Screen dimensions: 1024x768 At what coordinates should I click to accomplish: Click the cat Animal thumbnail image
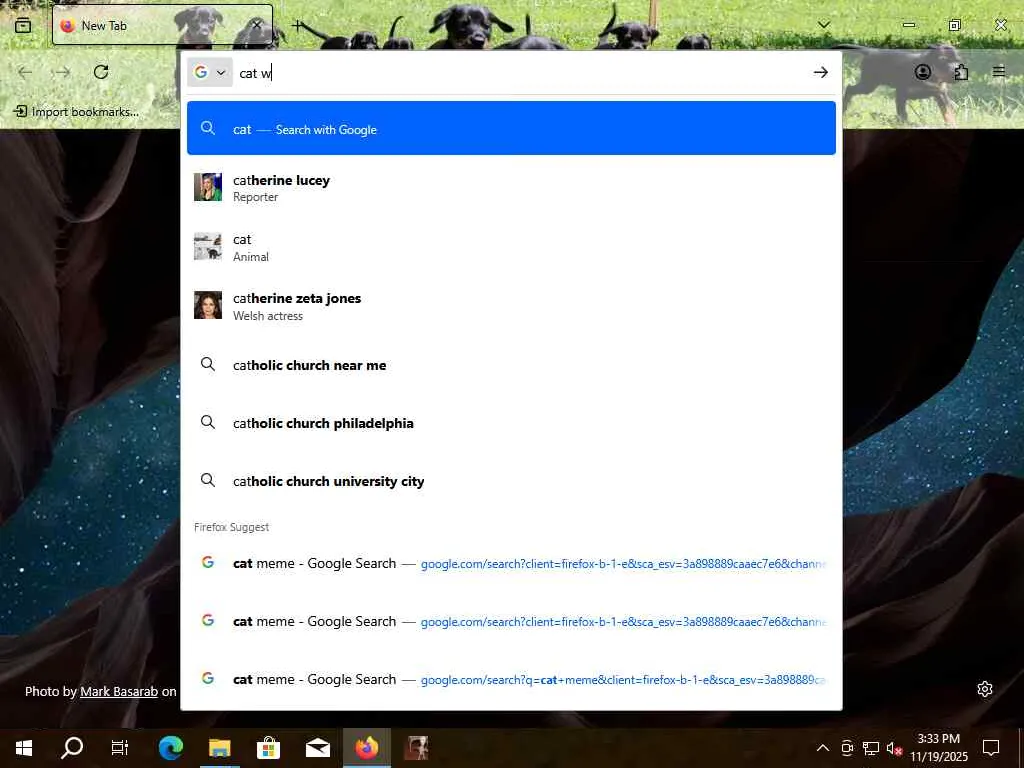point(208,247)
